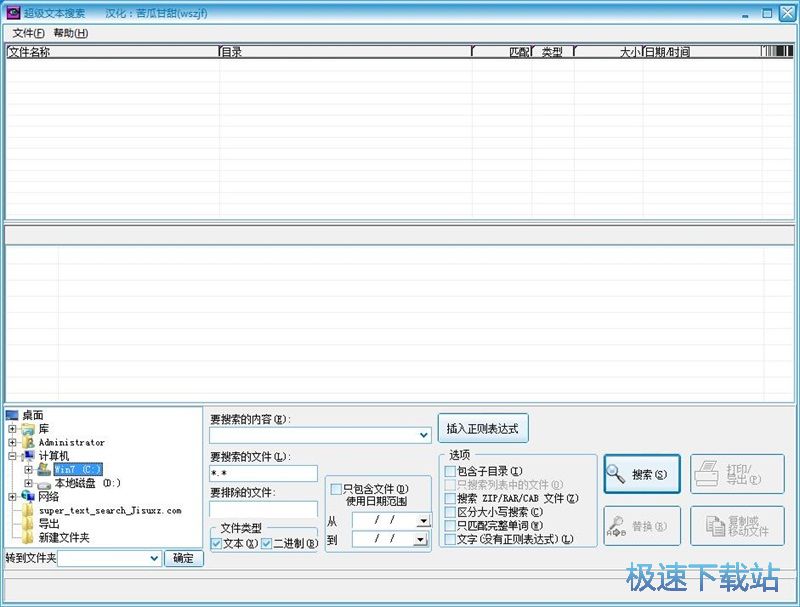Screen dimensions: 800x607
Task: Click the 打印/导出 button
Action: [x=737, y=474]
